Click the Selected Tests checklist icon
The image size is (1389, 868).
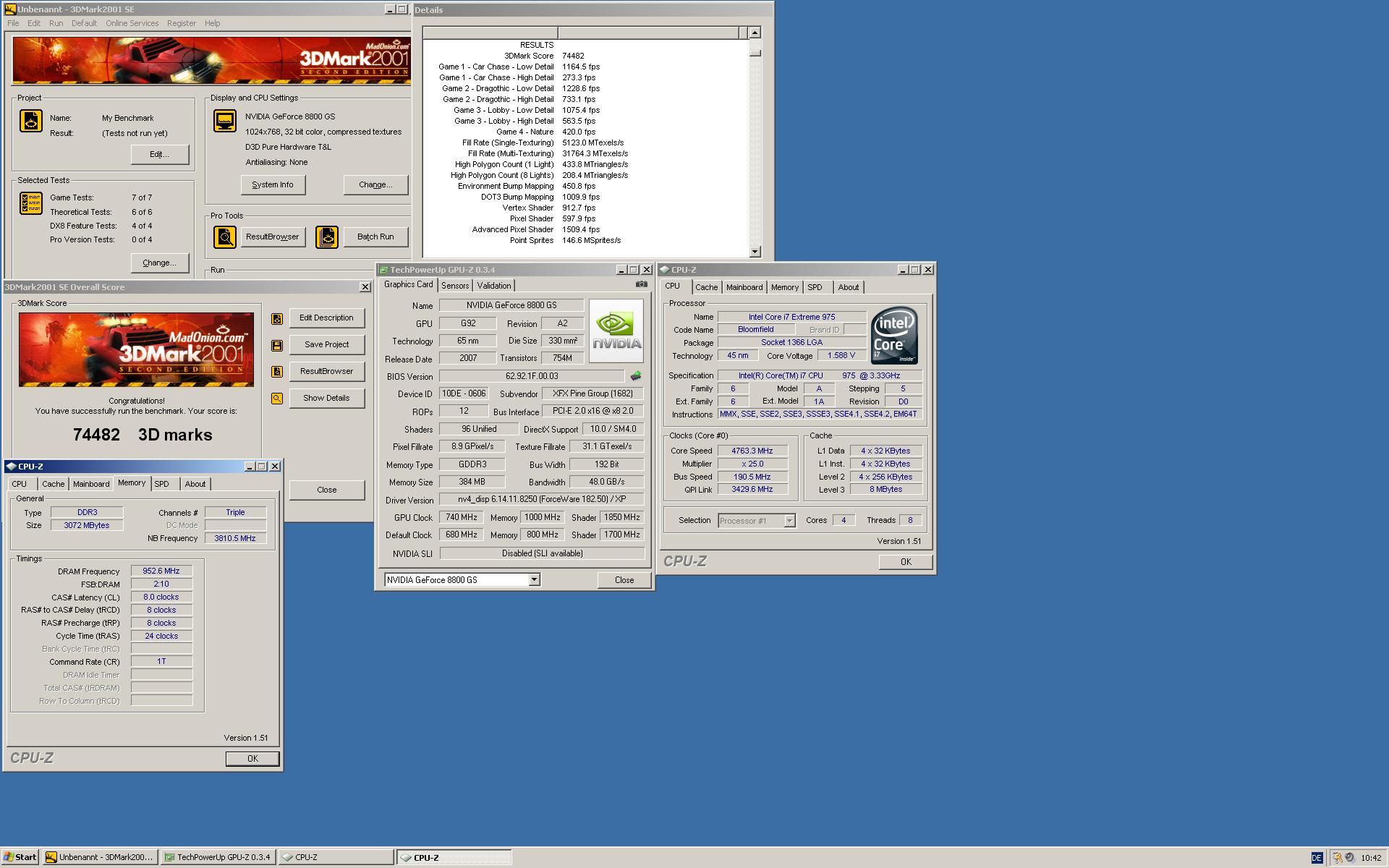pos(31,203)
